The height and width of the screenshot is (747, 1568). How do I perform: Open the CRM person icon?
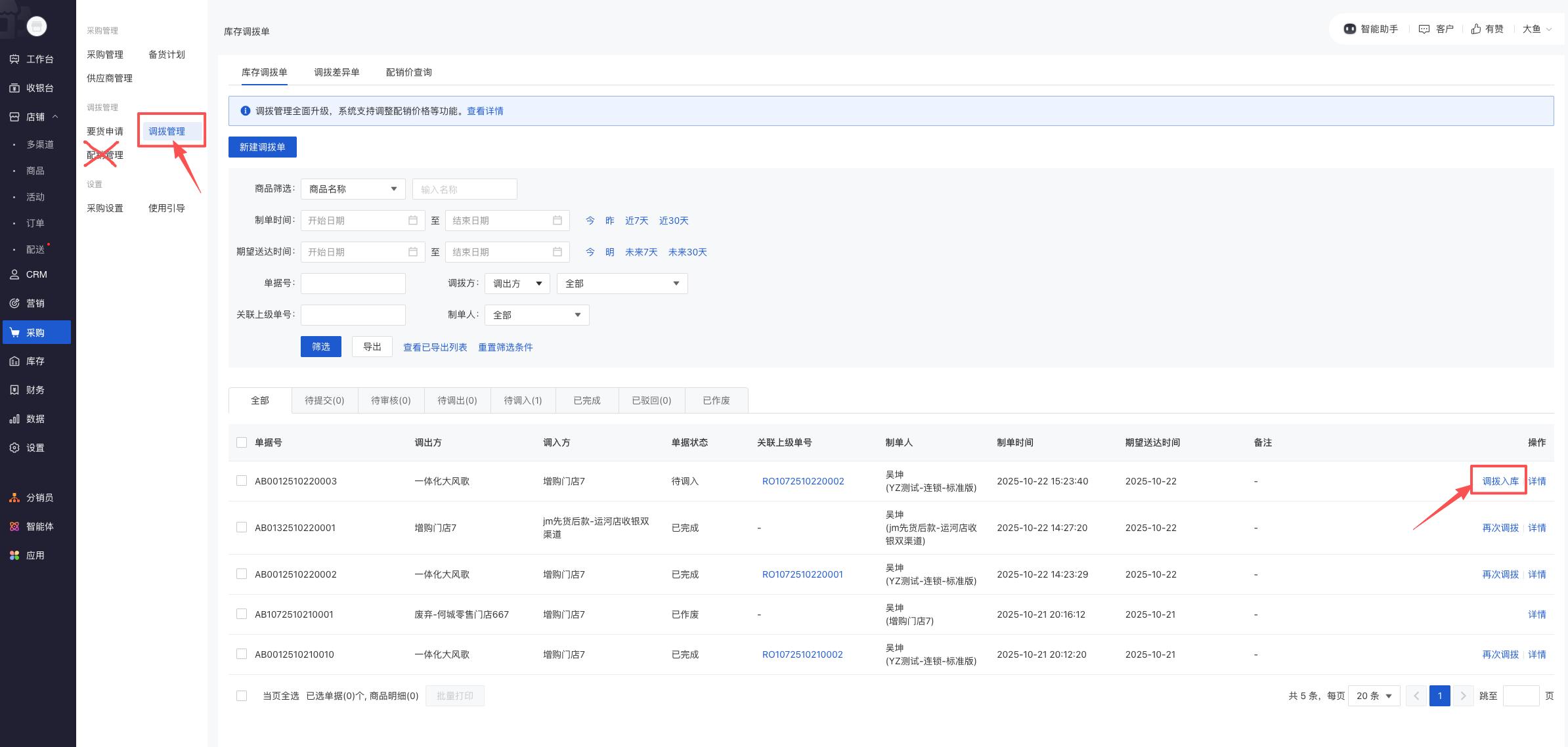click(14, 274)
